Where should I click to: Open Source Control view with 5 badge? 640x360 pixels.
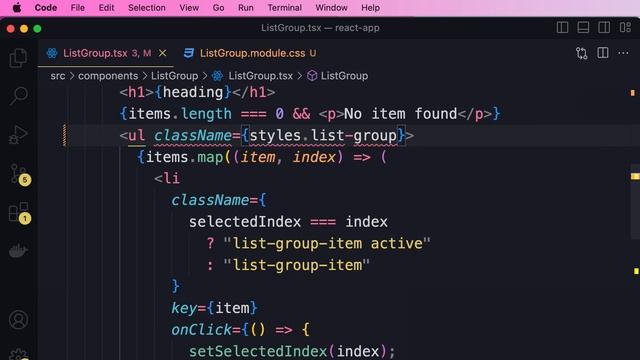19,174
